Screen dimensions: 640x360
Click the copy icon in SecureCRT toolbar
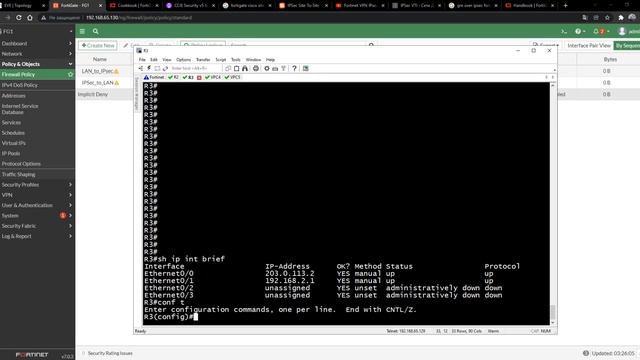pyautogui.click(x=228, y=68)
